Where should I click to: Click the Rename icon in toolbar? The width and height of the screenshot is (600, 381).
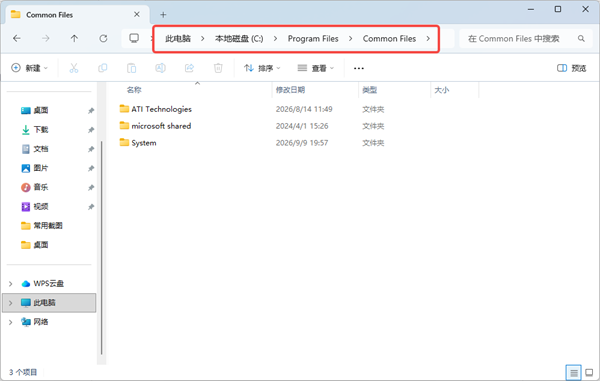(x=160, y=68)
